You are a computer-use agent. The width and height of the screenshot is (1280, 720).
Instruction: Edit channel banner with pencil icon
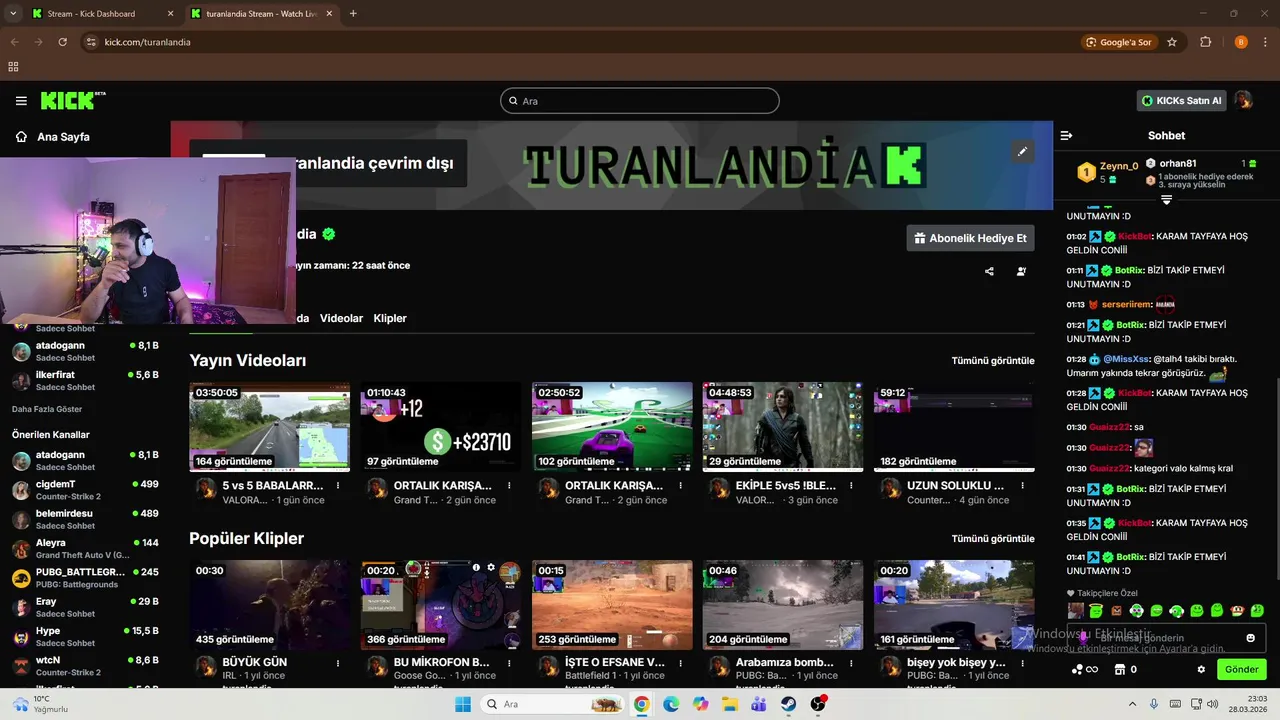pos(1022,152)
